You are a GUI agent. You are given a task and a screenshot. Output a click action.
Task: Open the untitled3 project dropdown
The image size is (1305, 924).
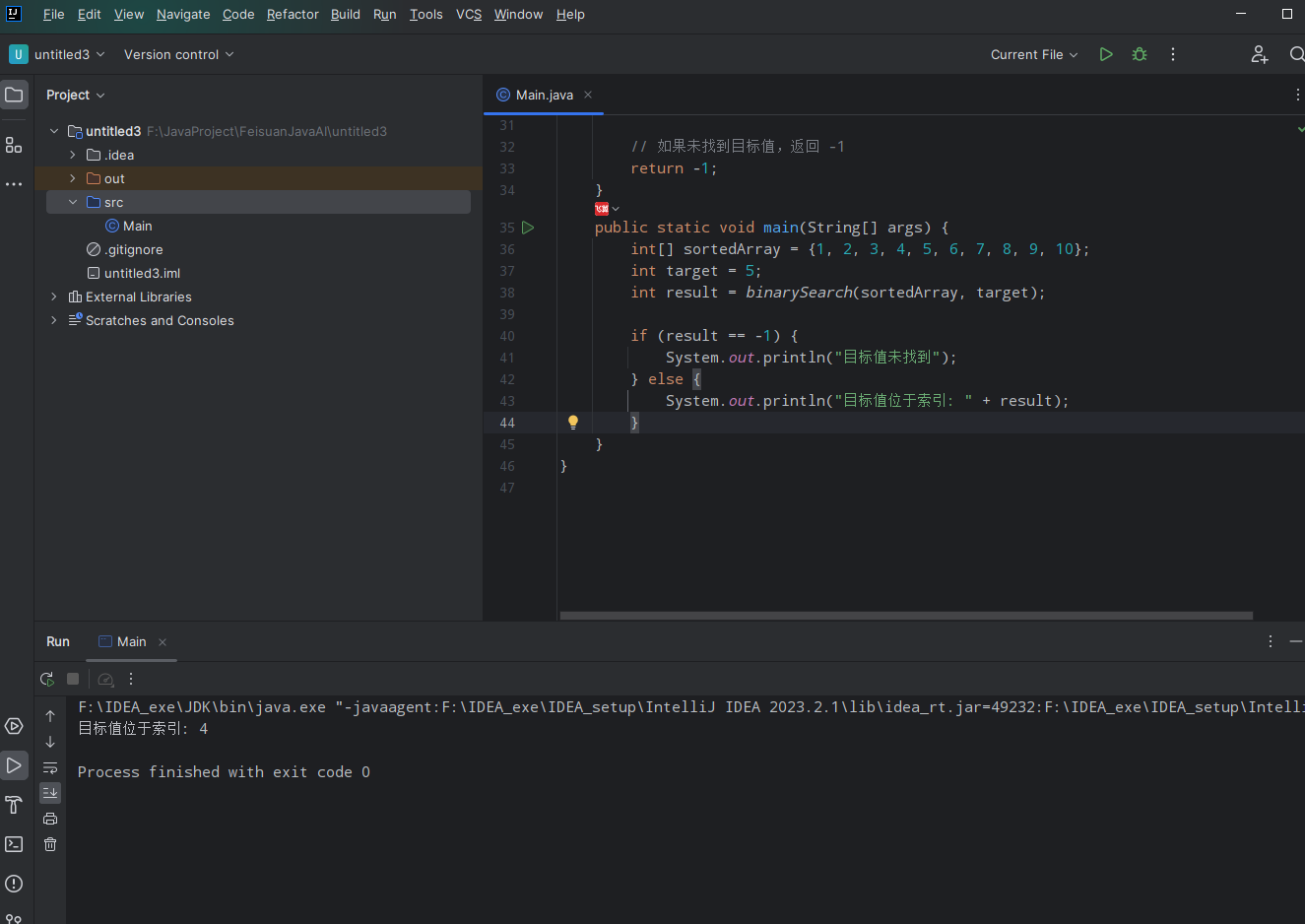pyautogui.click(x=58, y=54)
